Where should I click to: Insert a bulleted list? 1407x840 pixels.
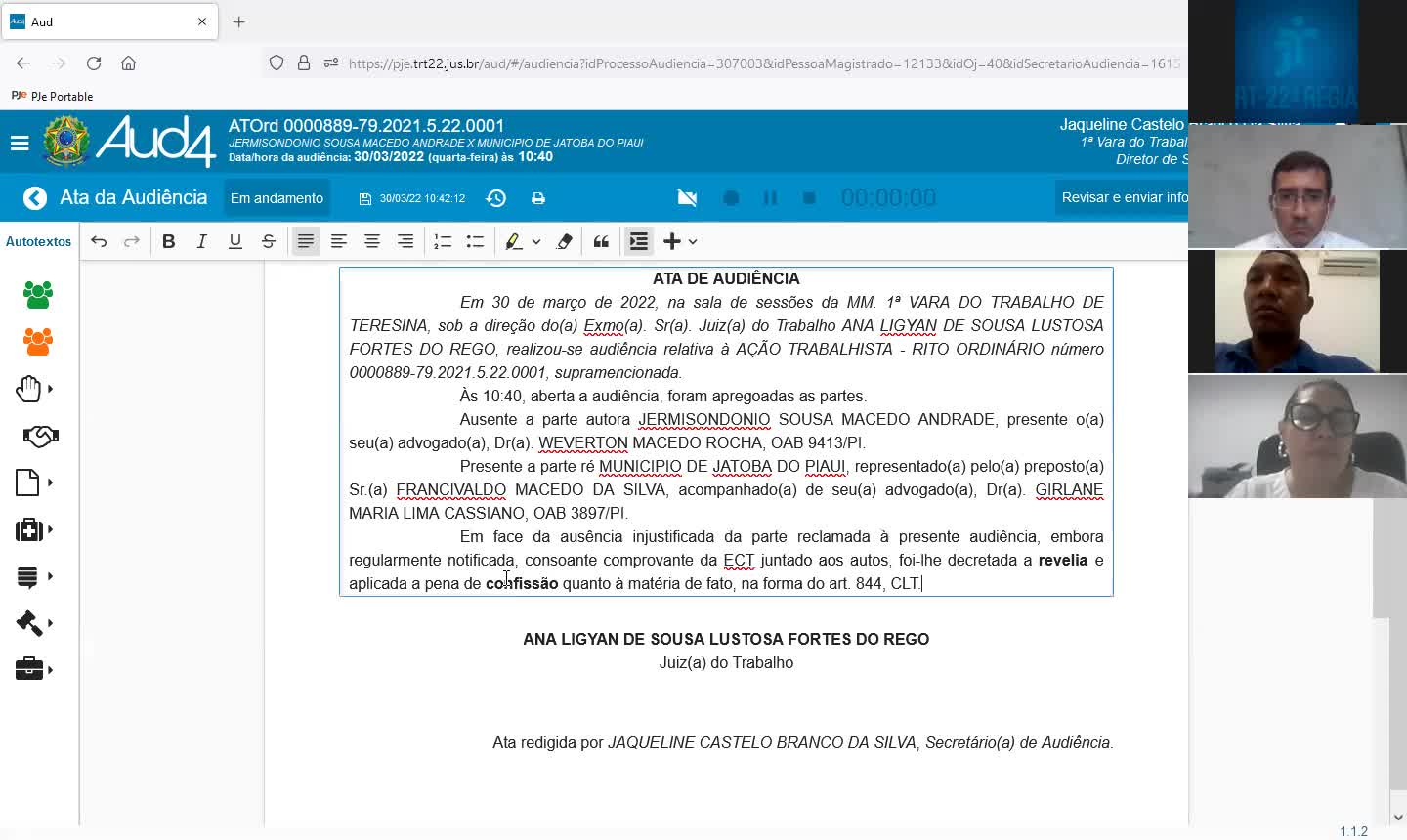coord(476,241)
